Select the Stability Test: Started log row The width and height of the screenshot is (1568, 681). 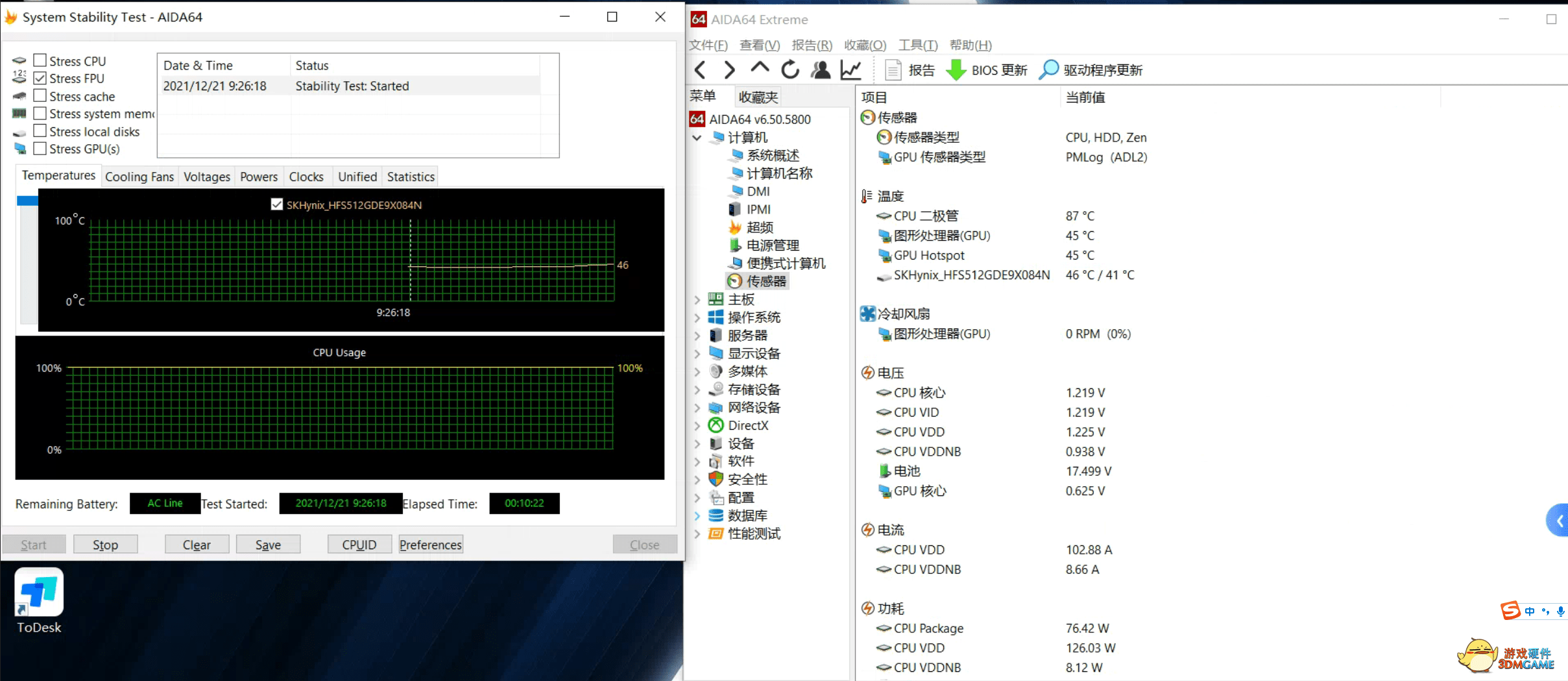[350, 86]
